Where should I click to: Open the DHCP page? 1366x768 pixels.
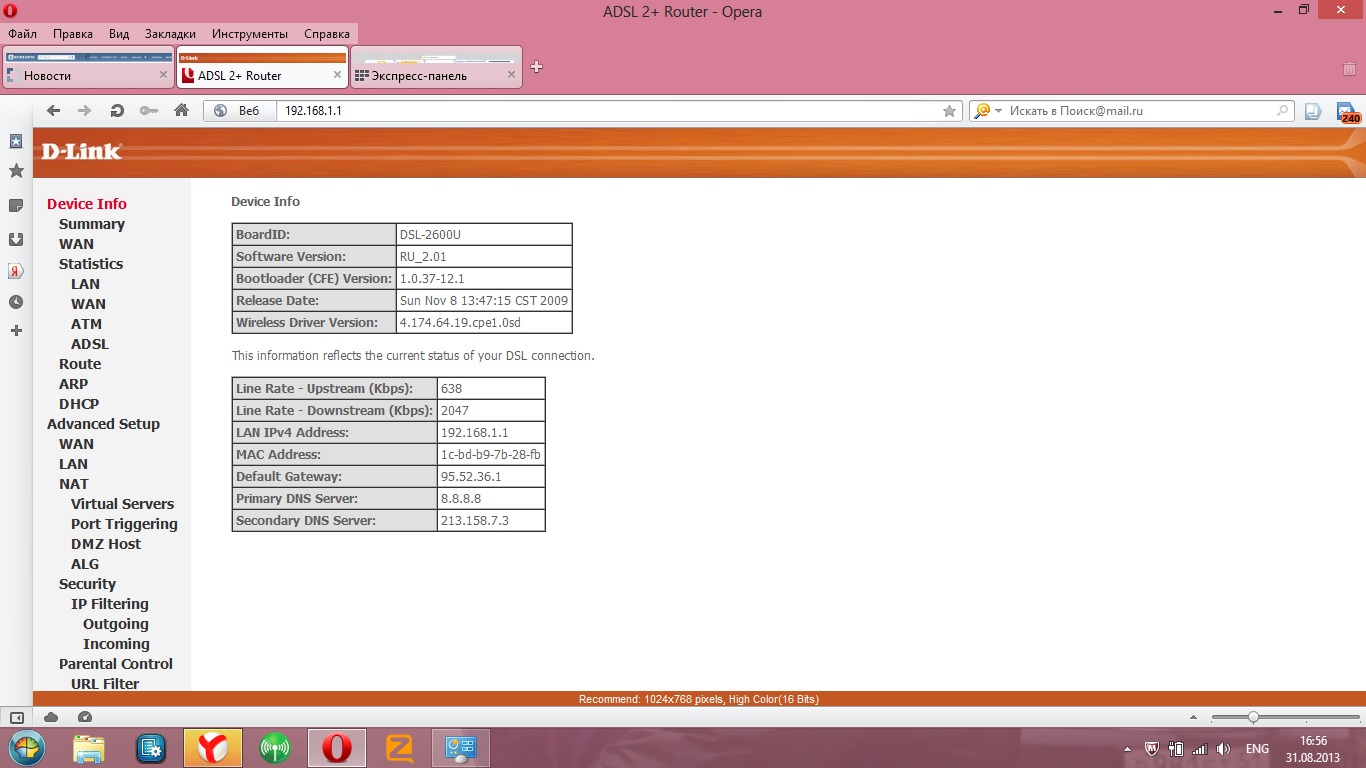click(79, 404)
